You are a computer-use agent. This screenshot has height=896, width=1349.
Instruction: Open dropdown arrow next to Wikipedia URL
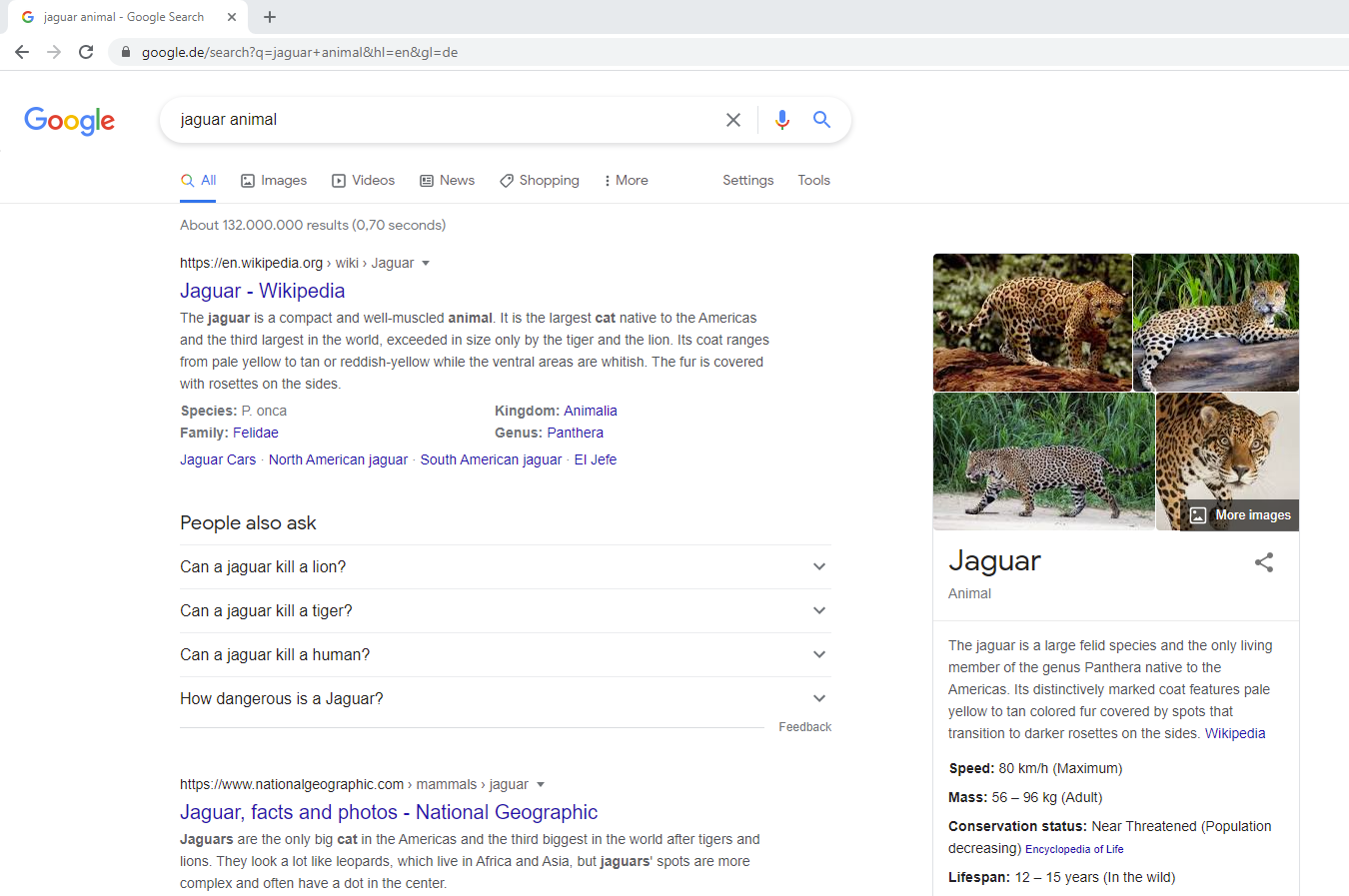click(426, 263)
